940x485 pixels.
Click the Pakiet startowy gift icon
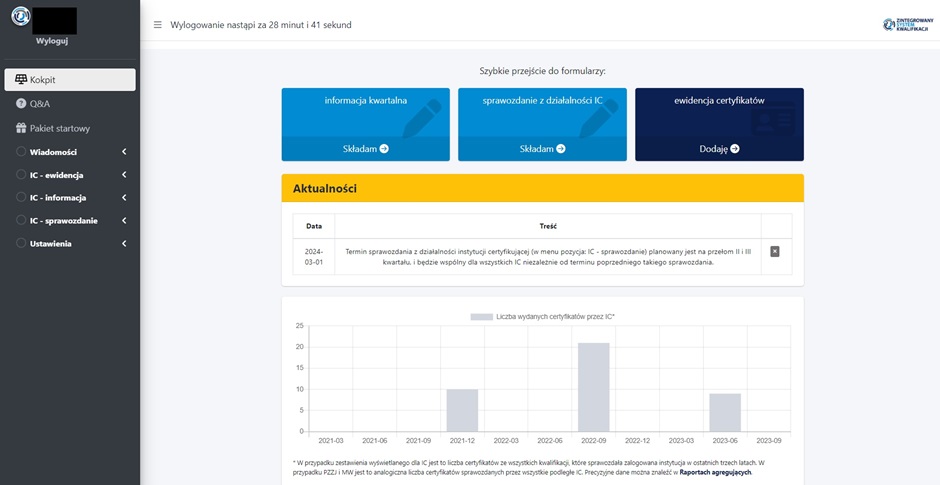pos(21,128)
